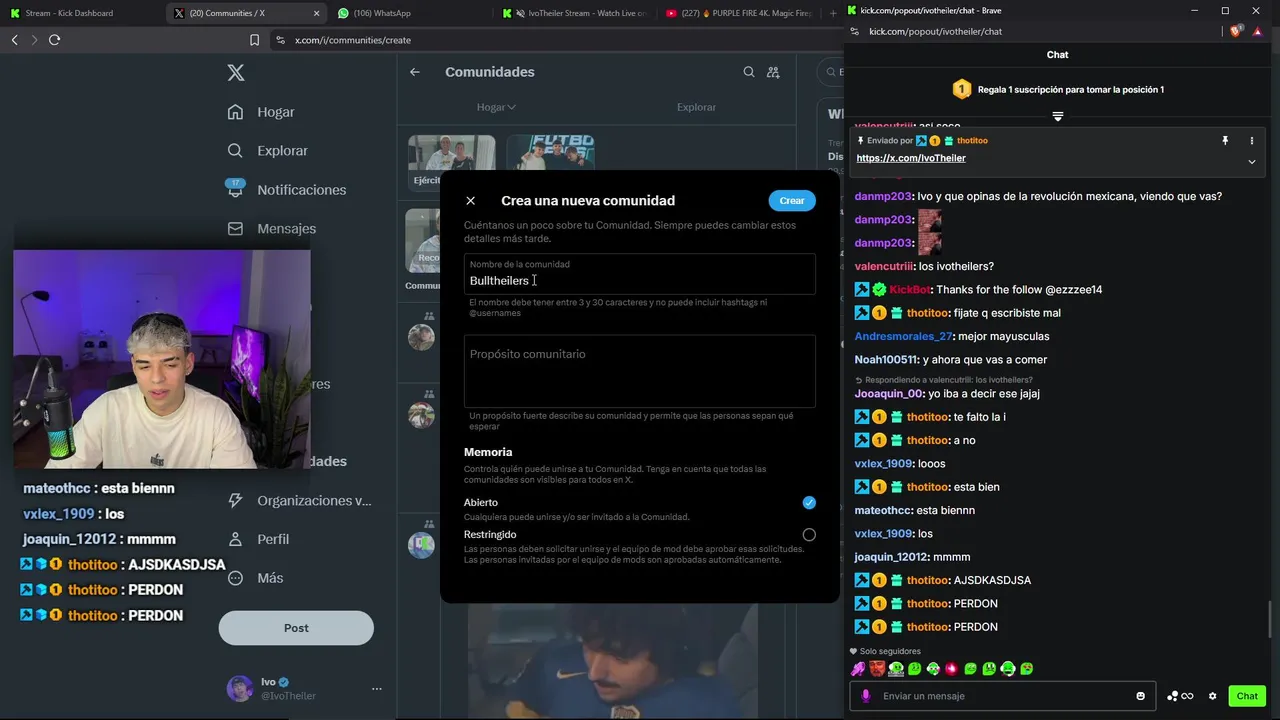This screenshot has width=1280, height=720.
Task: Open a new browser tab
Action: click(x=833, y=13)
